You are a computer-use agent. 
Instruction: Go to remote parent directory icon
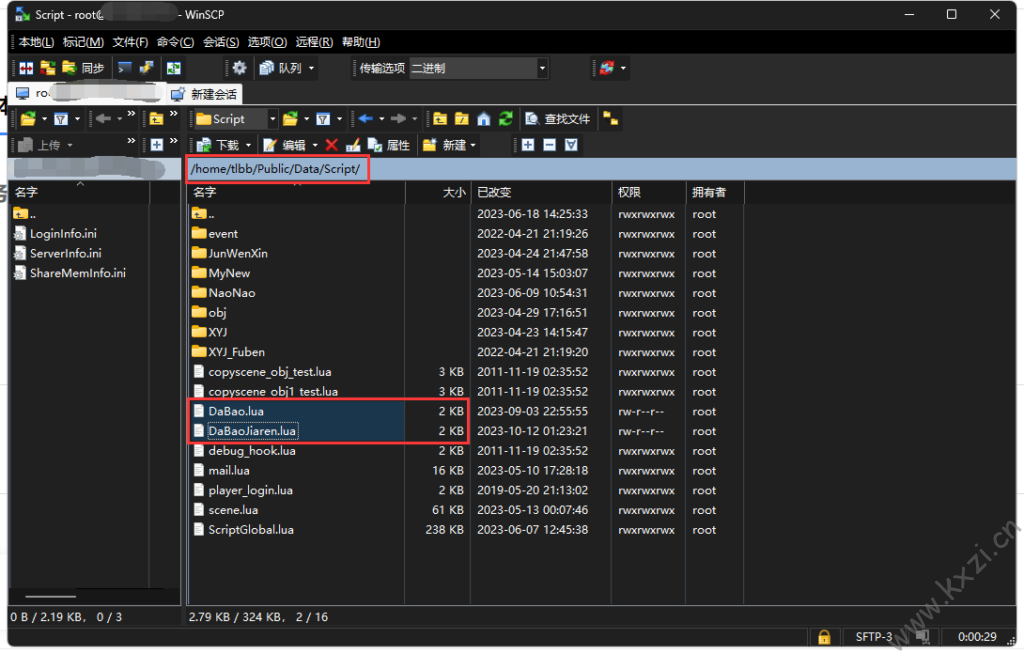coord(440,119)
